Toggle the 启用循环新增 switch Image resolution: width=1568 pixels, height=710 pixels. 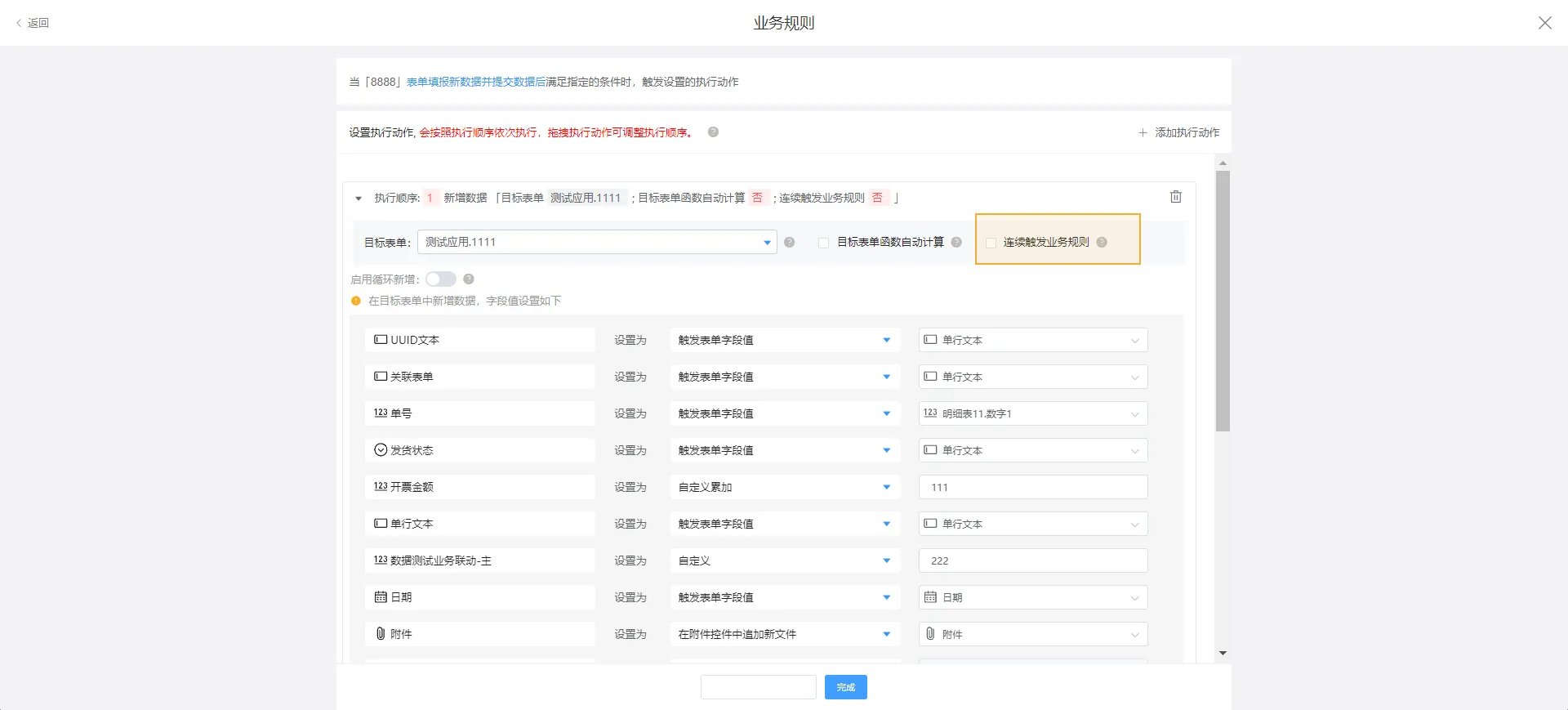click(x=440, y=279)
